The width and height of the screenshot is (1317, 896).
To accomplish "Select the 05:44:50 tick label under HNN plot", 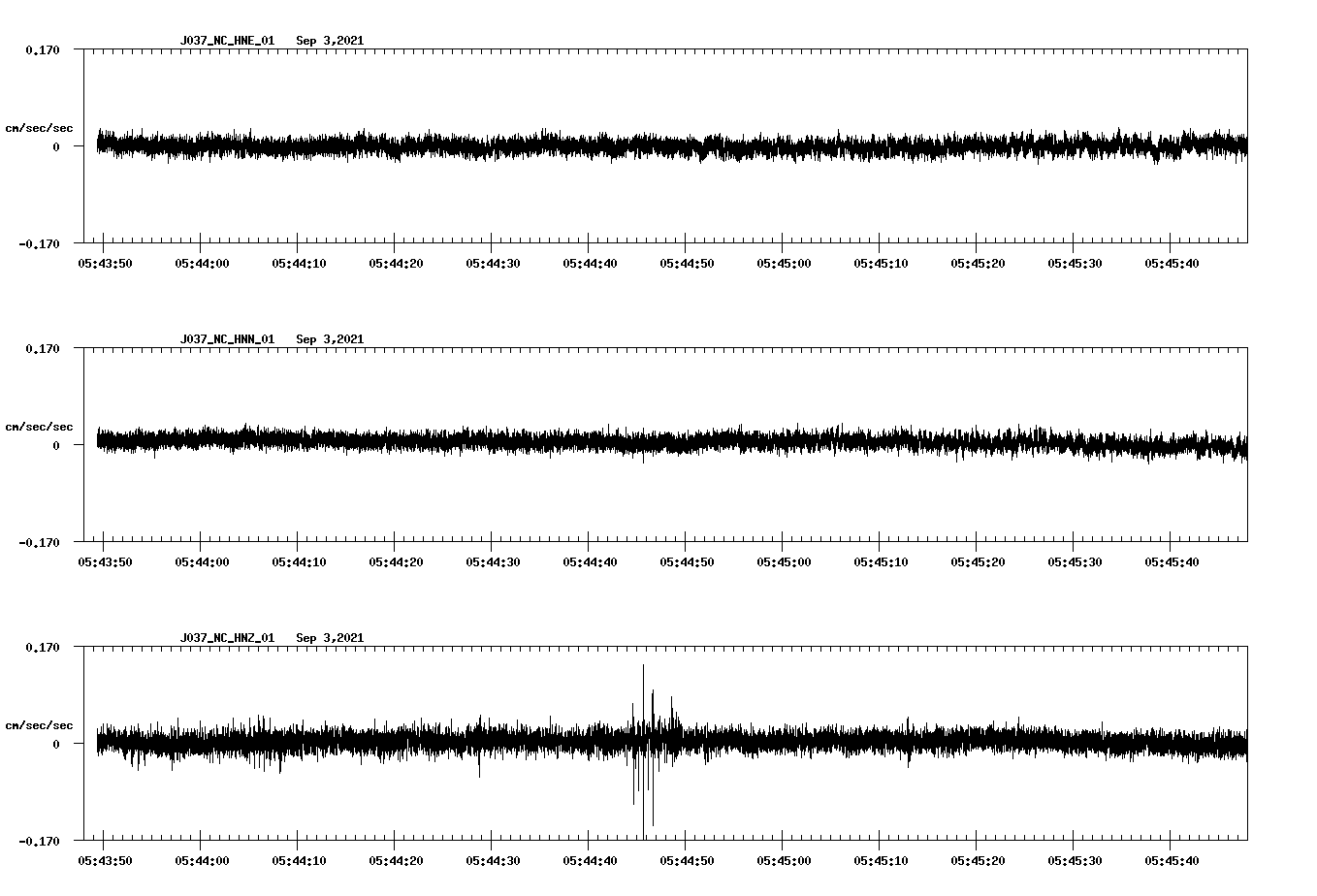I will click(687, 562).
